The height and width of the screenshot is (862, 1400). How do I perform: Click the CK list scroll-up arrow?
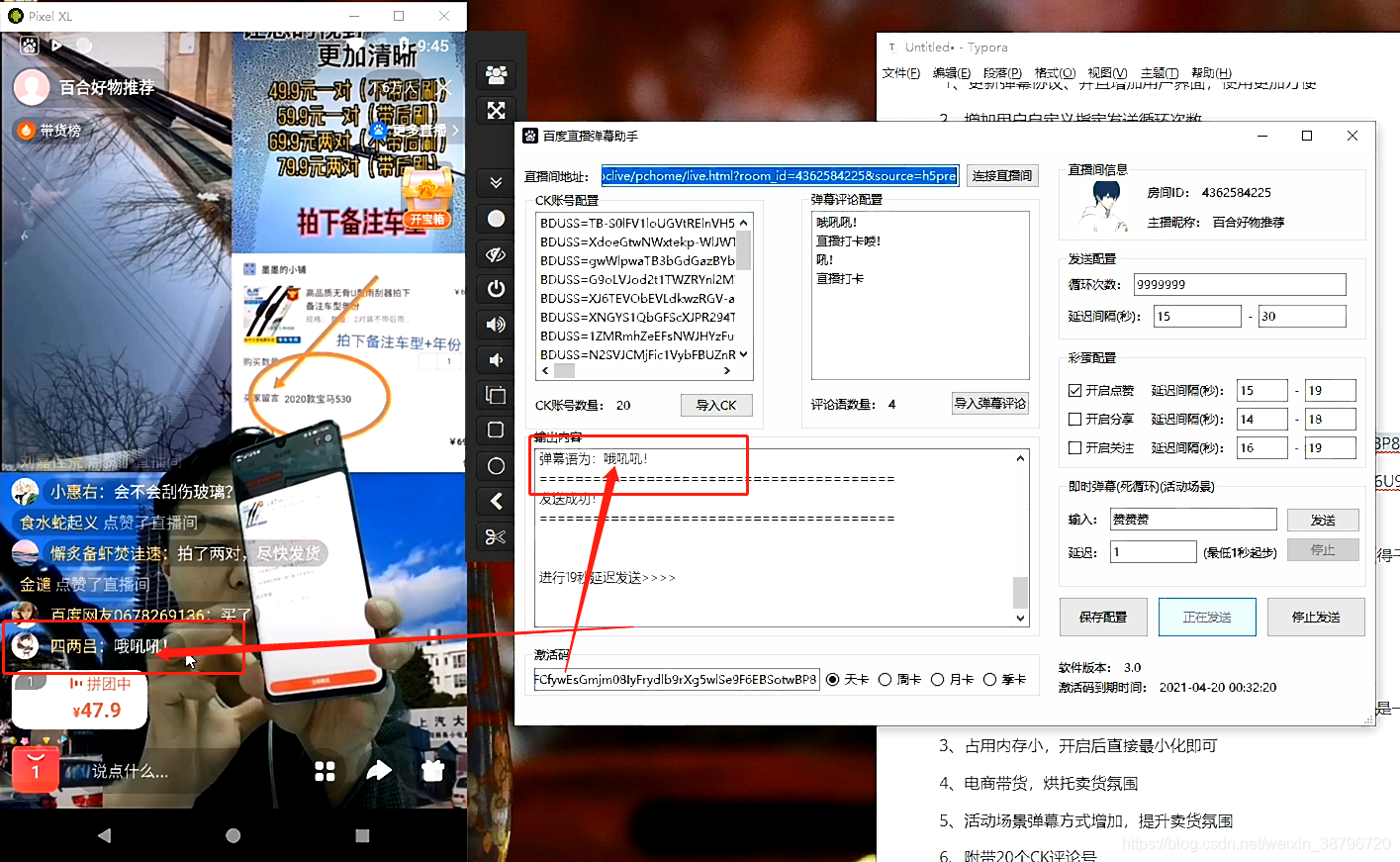click(x=743, y=223)
